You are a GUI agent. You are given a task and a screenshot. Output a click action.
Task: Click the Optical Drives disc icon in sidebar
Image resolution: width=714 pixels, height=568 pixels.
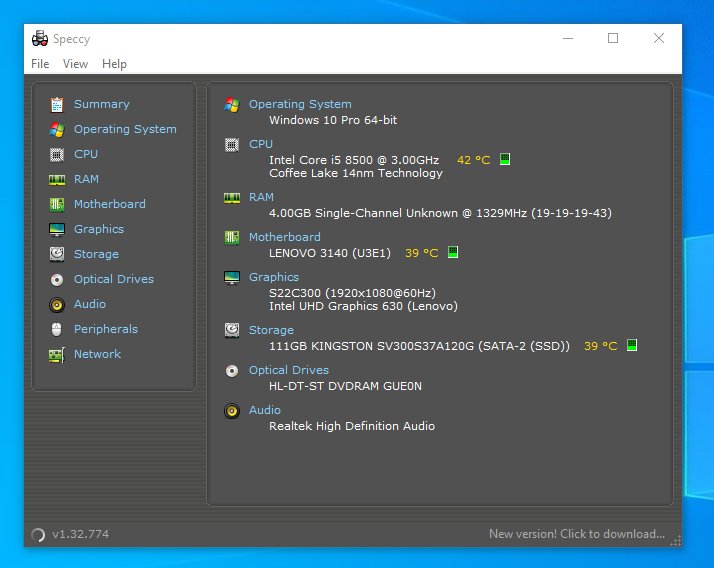[57, 280]
